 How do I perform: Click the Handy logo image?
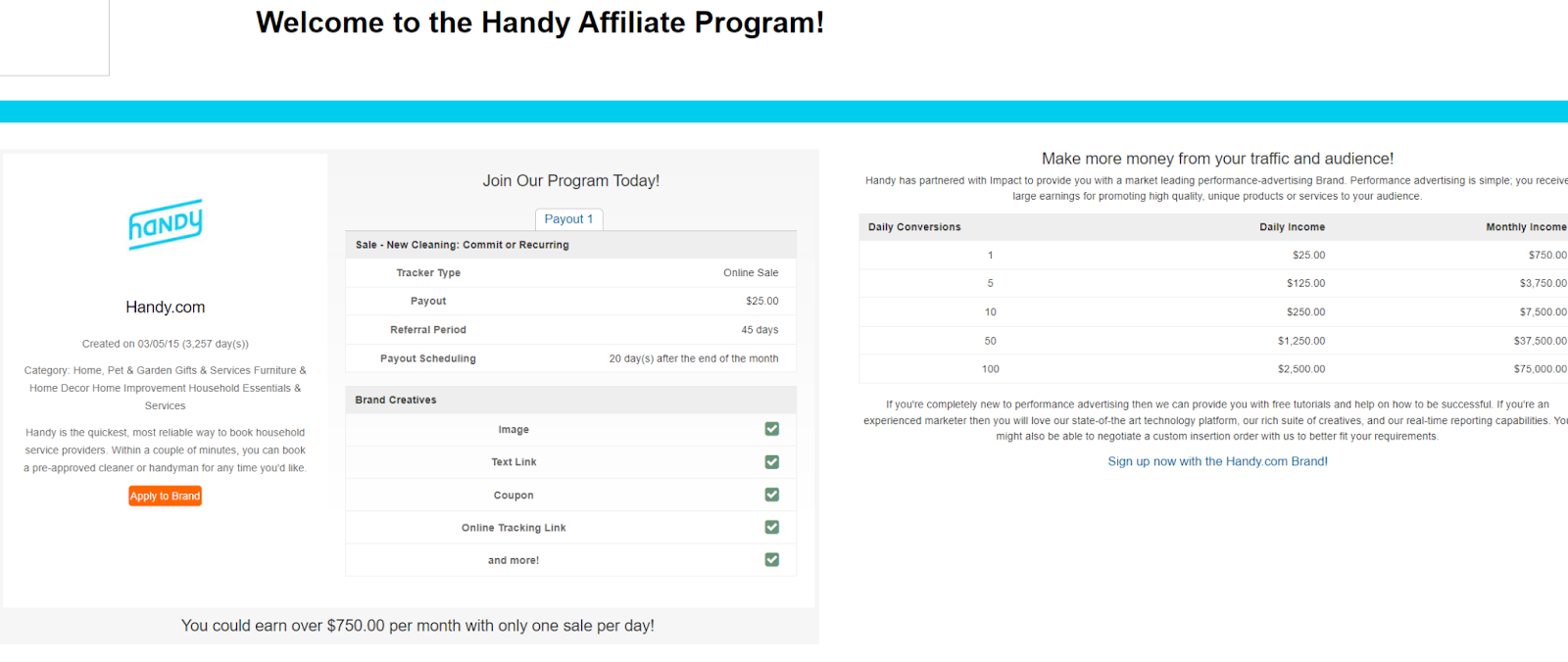coord(166,224)
